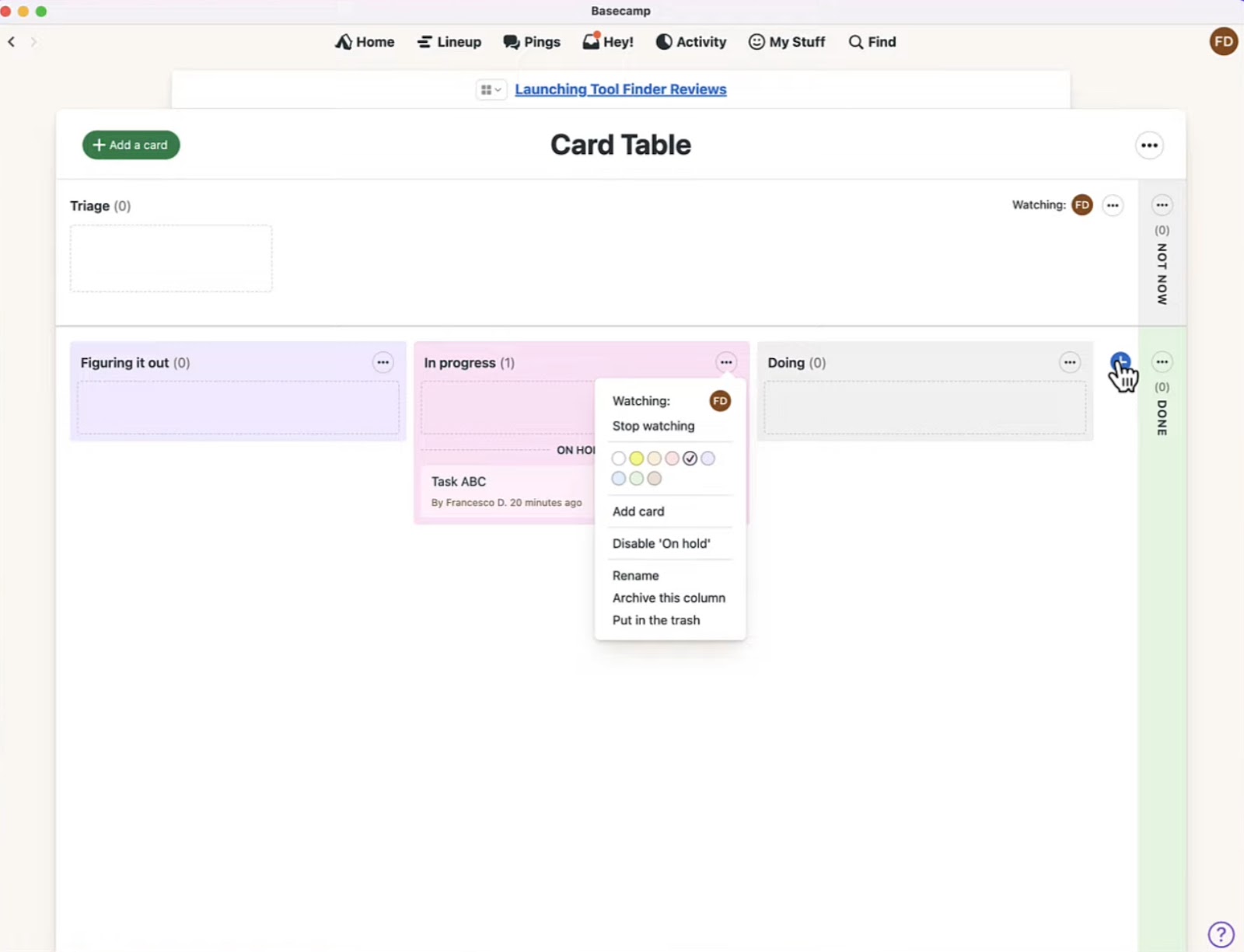Pick the yellow color swatch
1244x952 pixels.
point(636,459)
